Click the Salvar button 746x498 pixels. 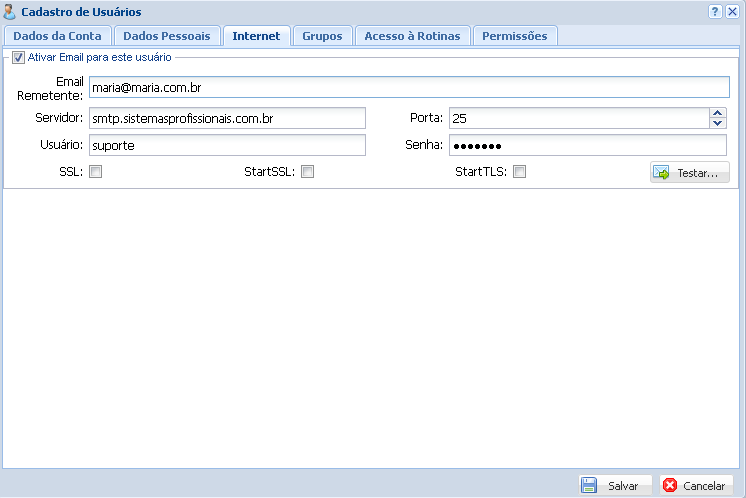click(615, 485)
